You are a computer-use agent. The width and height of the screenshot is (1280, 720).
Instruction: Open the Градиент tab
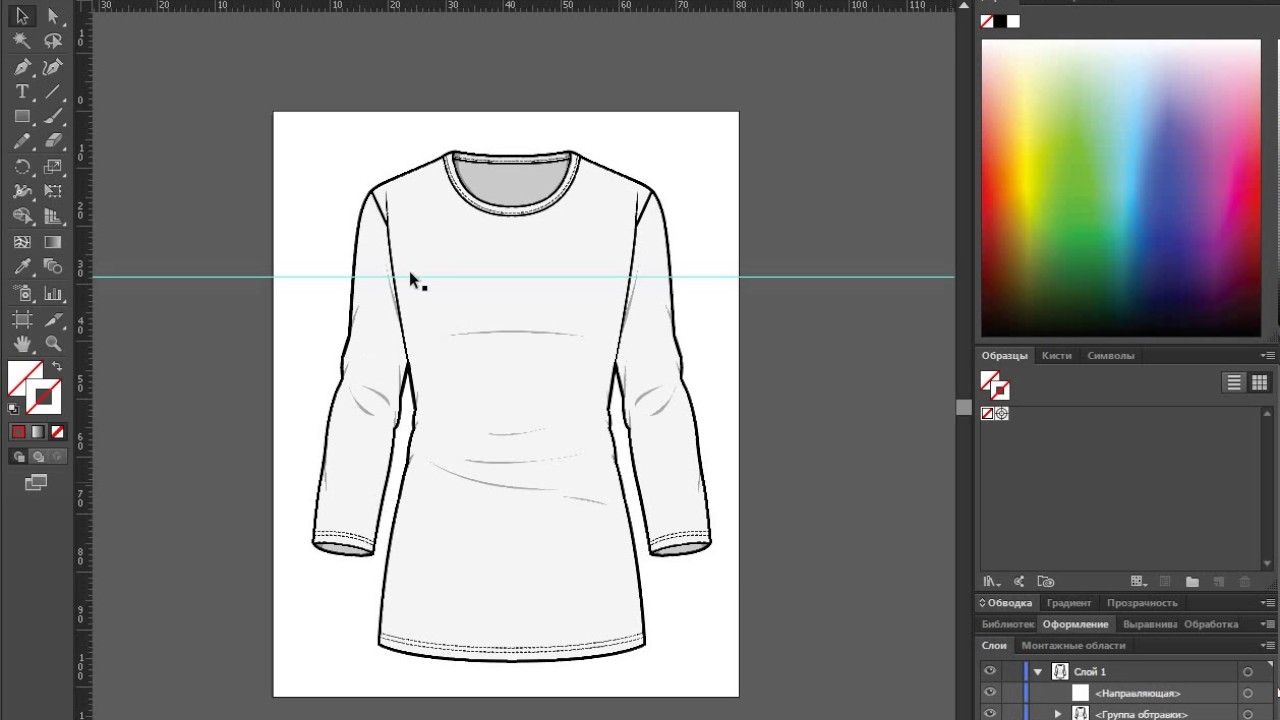[x=1069, y=603]
